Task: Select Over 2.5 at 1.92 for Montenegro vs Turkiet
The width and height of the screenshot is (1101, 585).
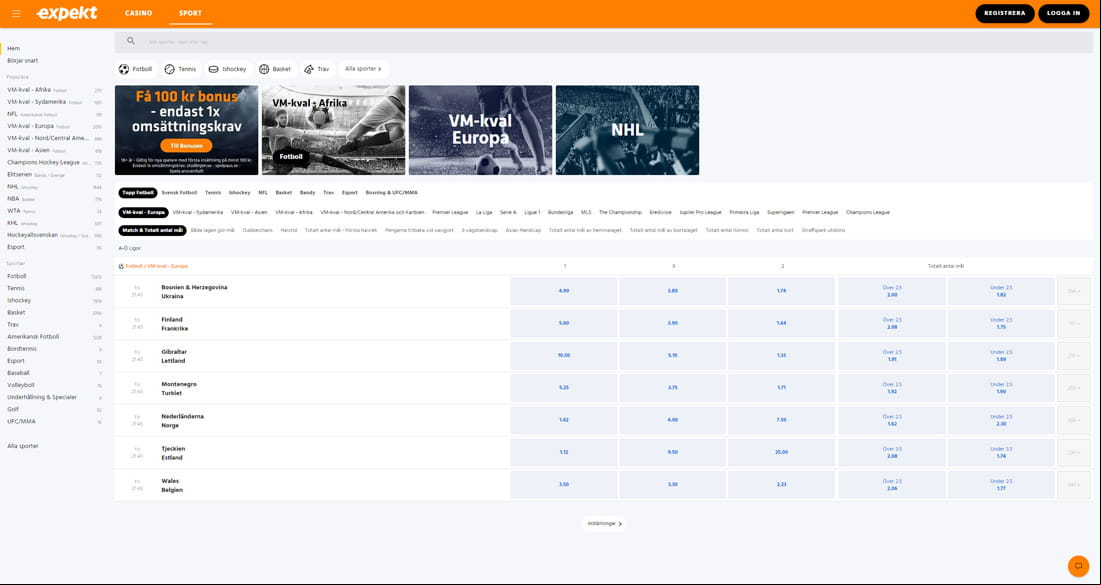Action: click(x=892, y=388)
